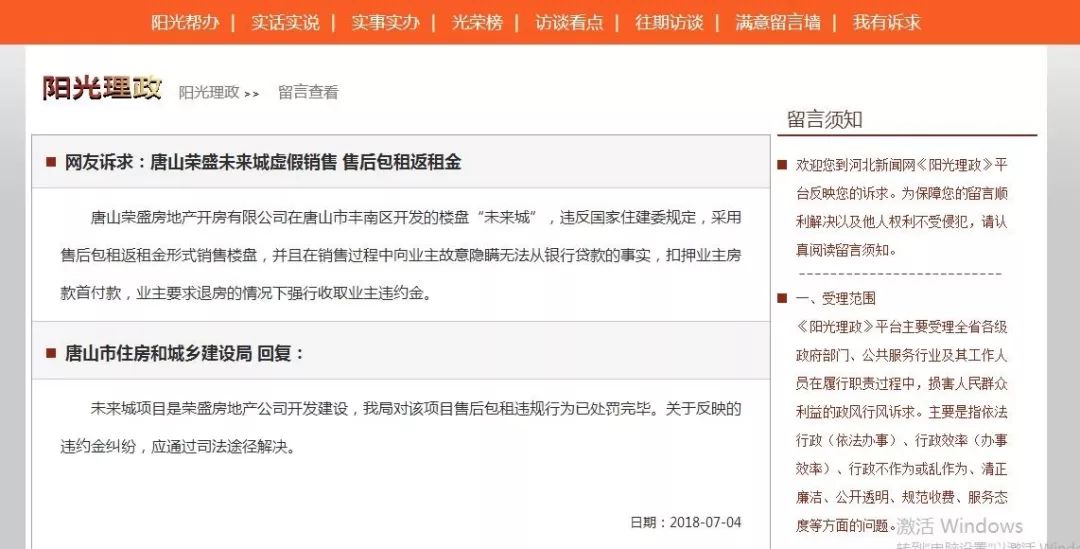Viewport: 1080px width, 549px height.
Task: Click the 阳光理政 logo title
Action: [102, 88]
